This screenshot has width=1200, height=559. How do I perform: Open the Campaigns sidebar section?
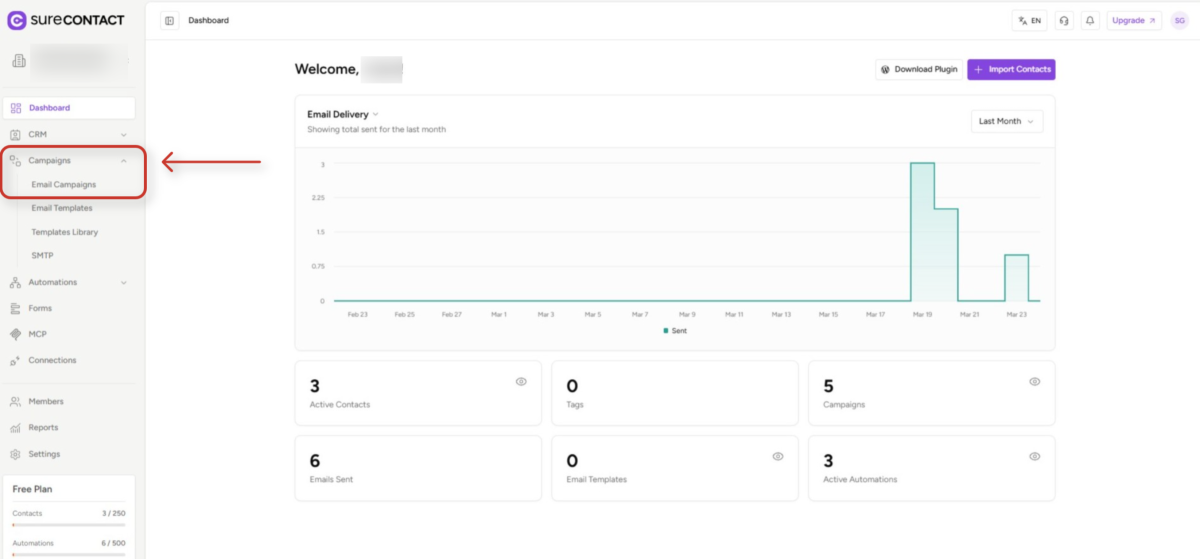69,160
